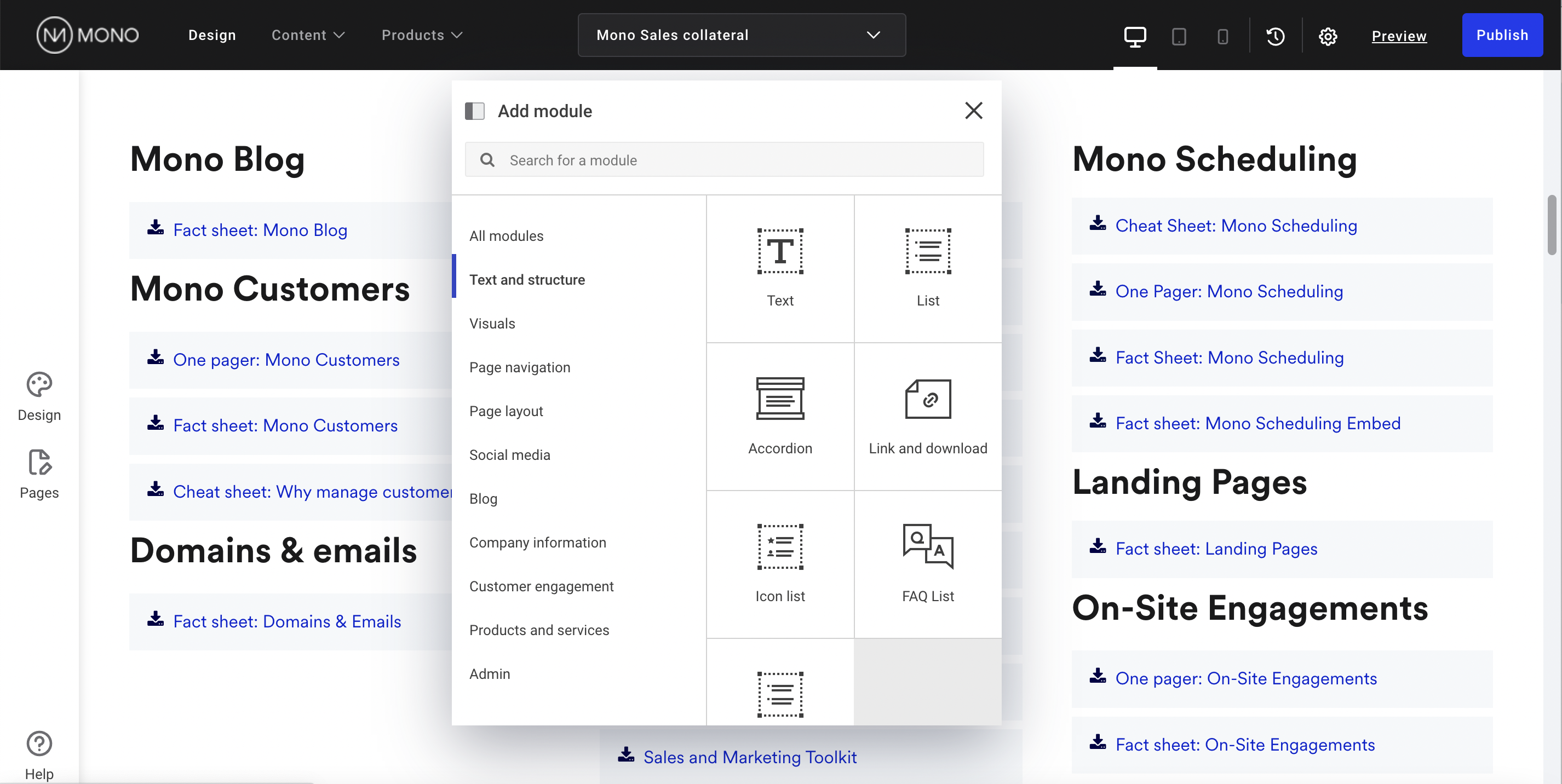
Task: Open Cheat sheet: Why manage customers link
Action: [x=312, y=491]
